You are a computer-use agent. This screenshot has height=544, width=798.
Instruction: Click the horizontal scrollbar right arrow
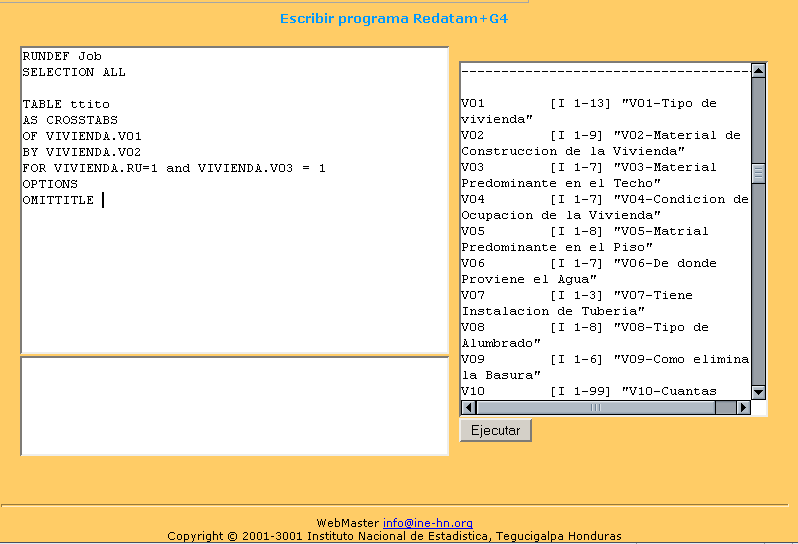click(743, 408)
